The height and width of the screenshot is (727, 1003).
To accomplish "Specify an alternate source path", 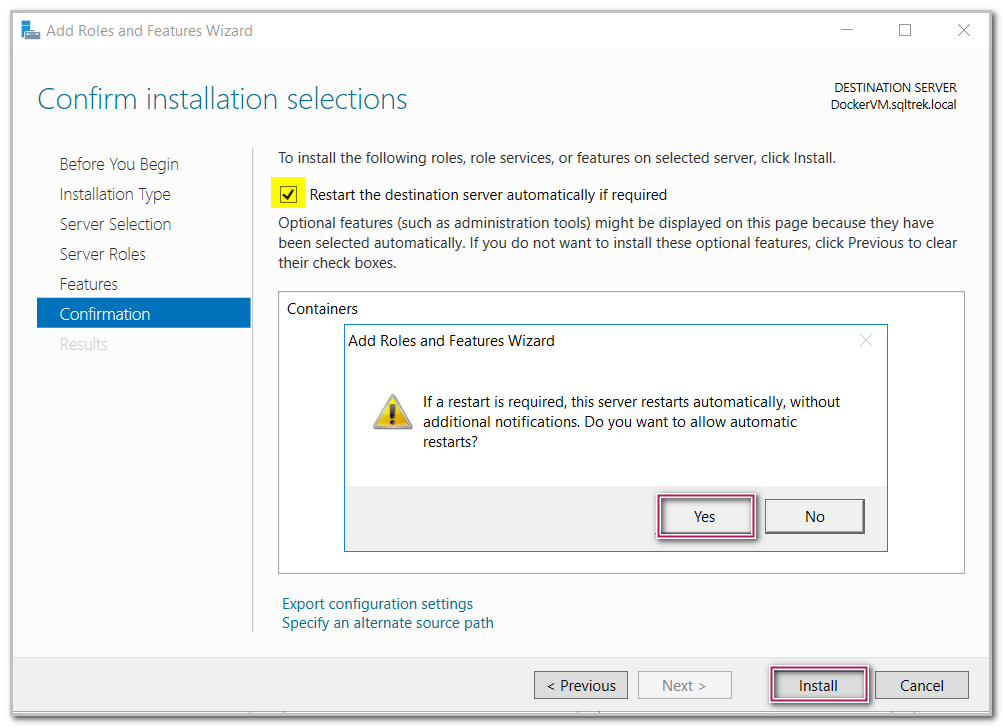I will tap(387, 622).
